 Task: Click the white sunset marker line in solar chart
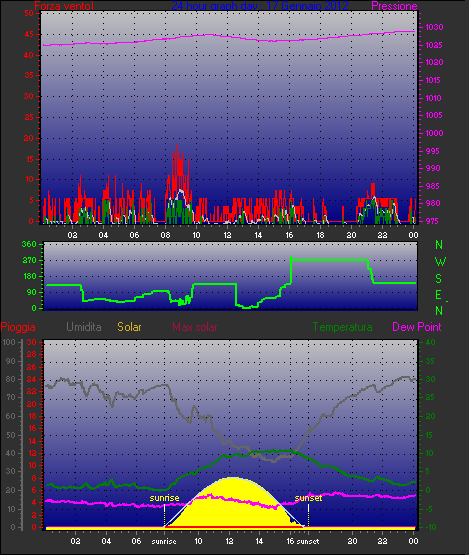[308, 509]
